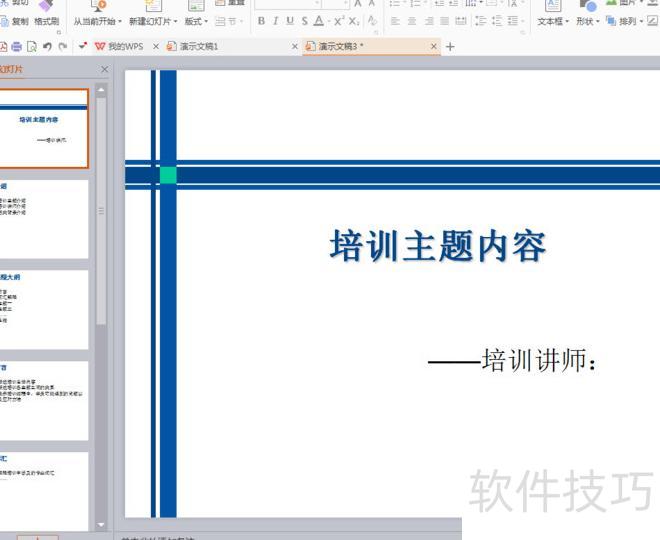Image resolution: width=660 pixels, height=540 pixels.
Task: Click the subtitle ——培训讲师：
Action: (513, 361)
